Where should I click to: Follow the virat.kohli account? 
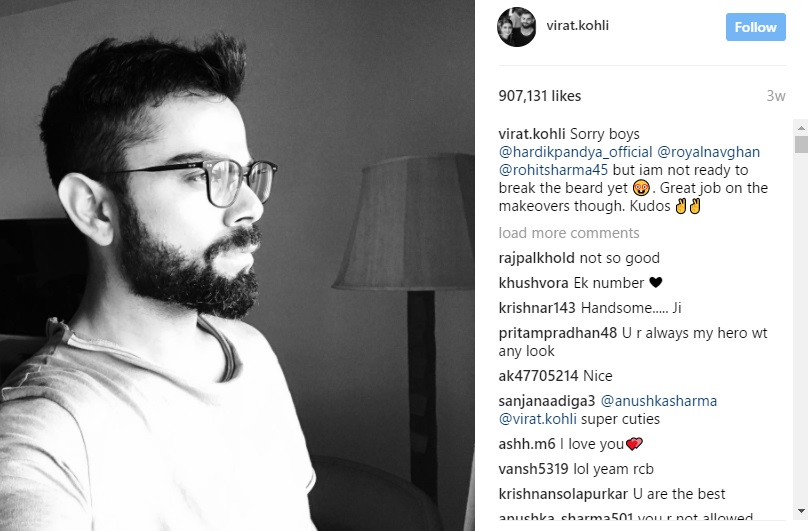tap(755, 27)
